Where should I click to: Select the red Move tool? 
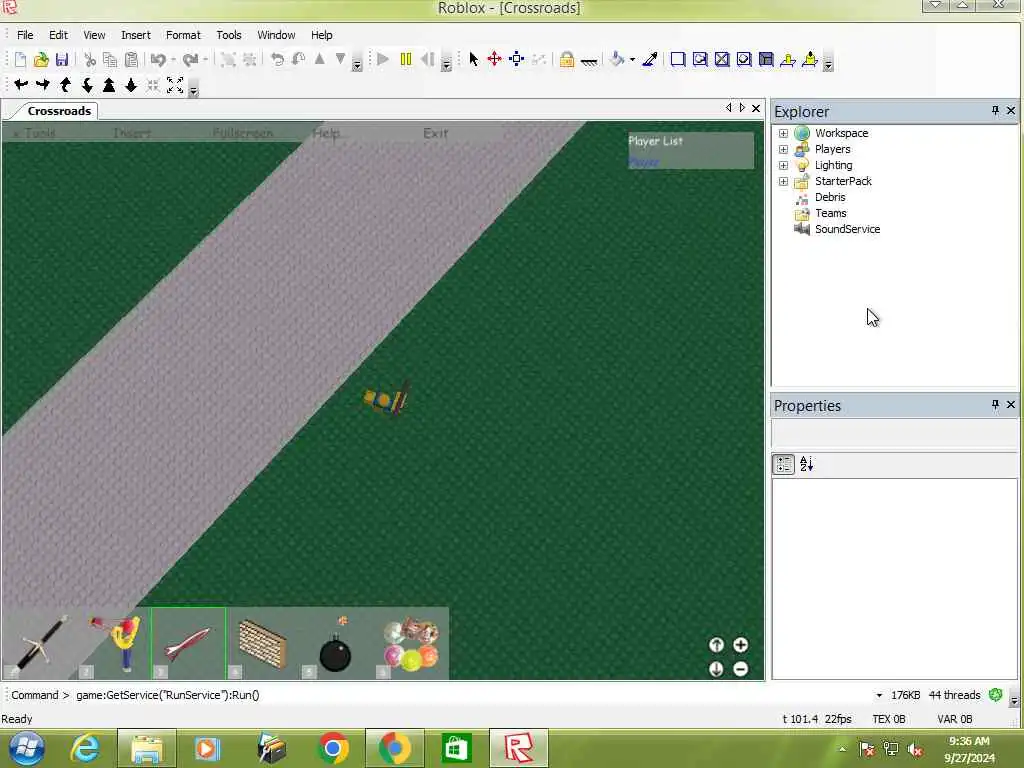[494, 60]
